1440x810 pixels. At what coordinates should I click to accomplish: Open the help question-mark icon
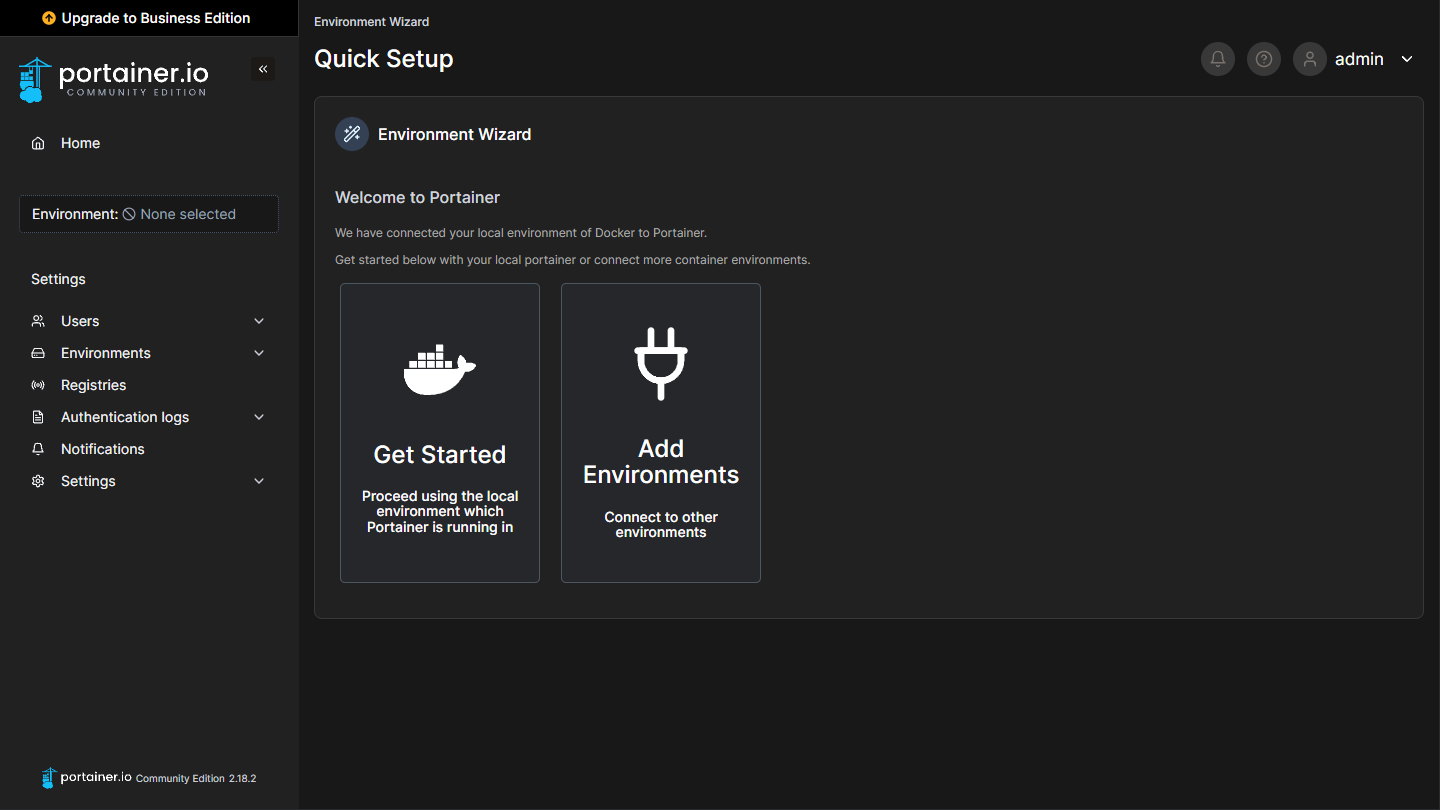pos(1264,59)
